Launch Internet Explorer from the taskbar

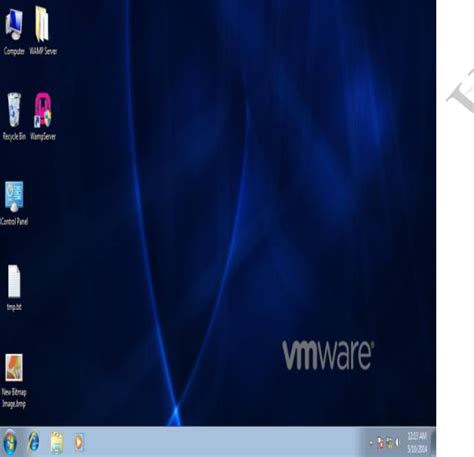click(x=33, y=443)
